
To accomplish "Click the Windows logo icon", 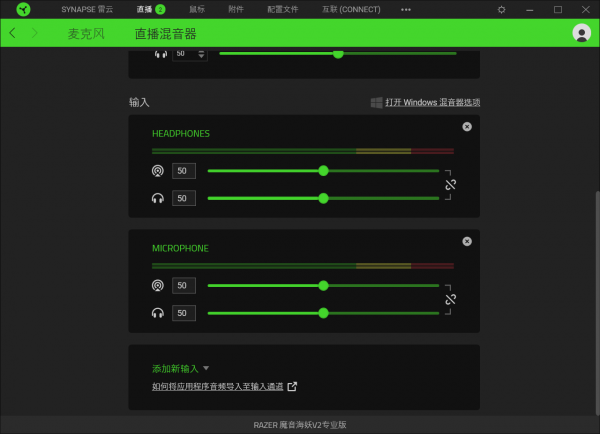I will click(x=377, y=103).
